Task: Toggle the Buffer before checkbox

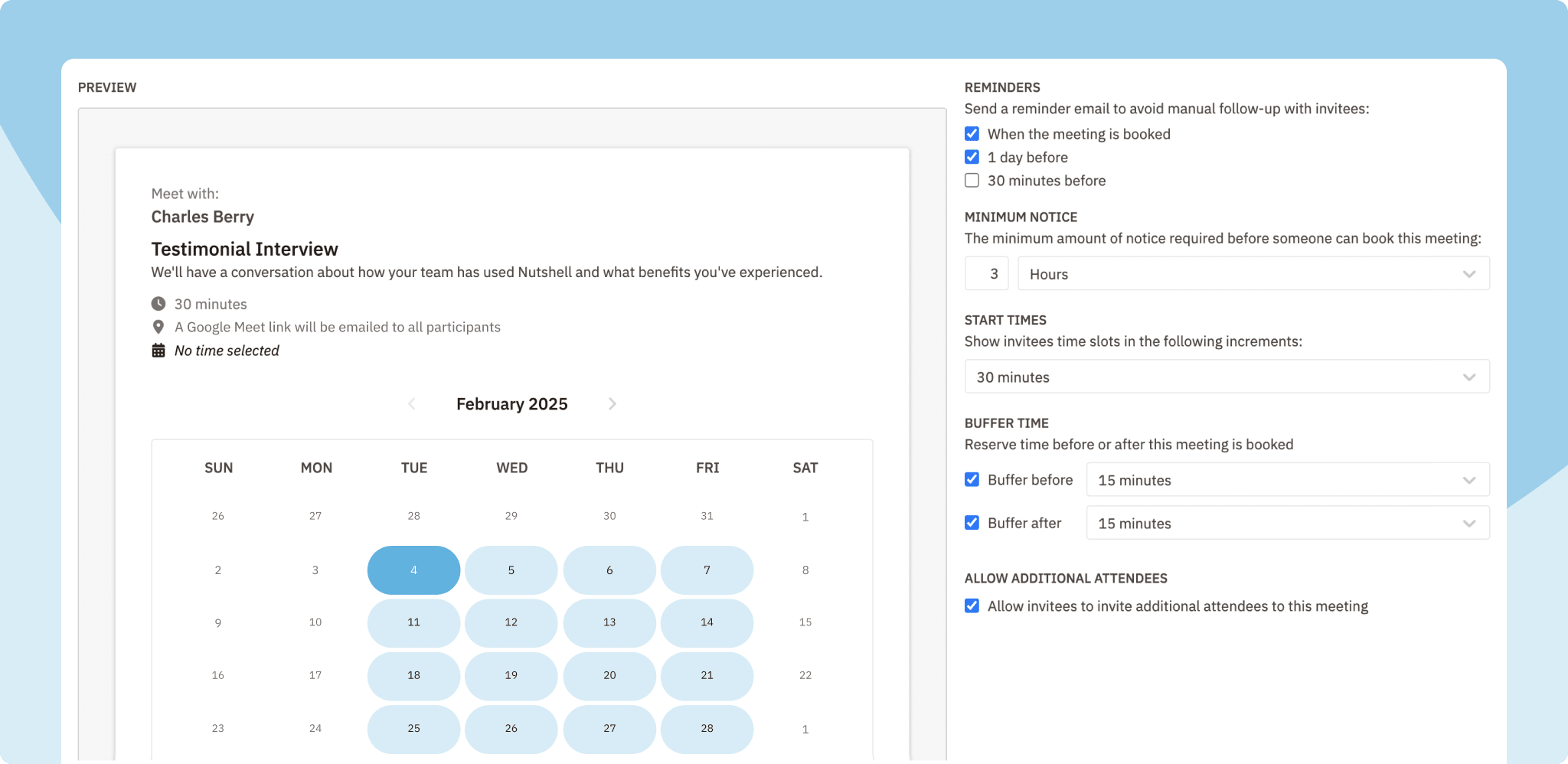Action: (x=972, y=480)
